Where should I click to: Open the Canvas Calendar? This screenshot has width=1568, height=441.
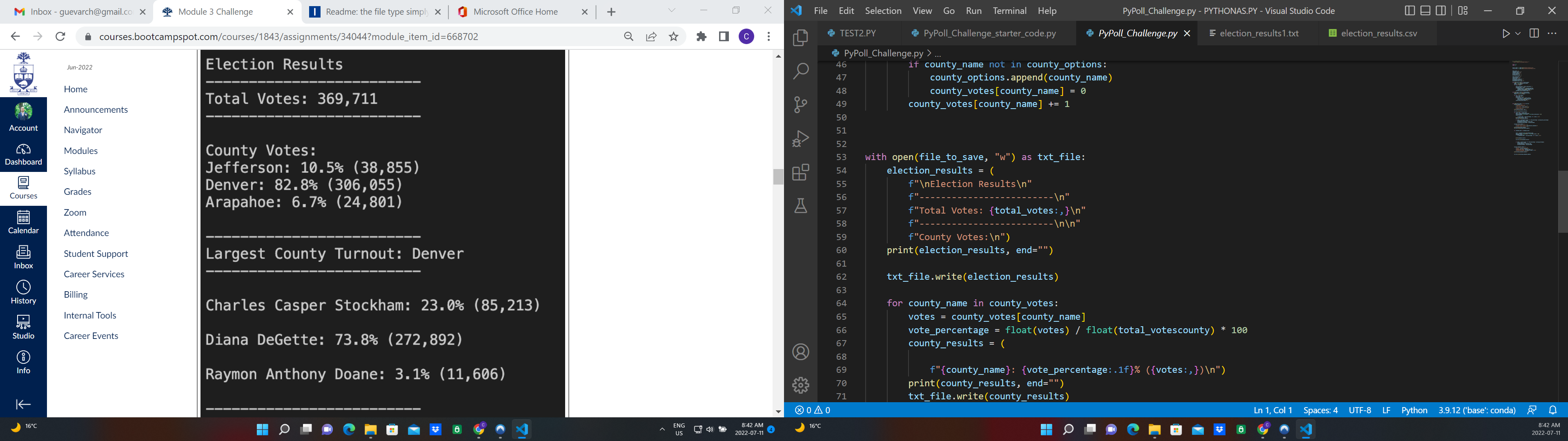coord(23,222)
